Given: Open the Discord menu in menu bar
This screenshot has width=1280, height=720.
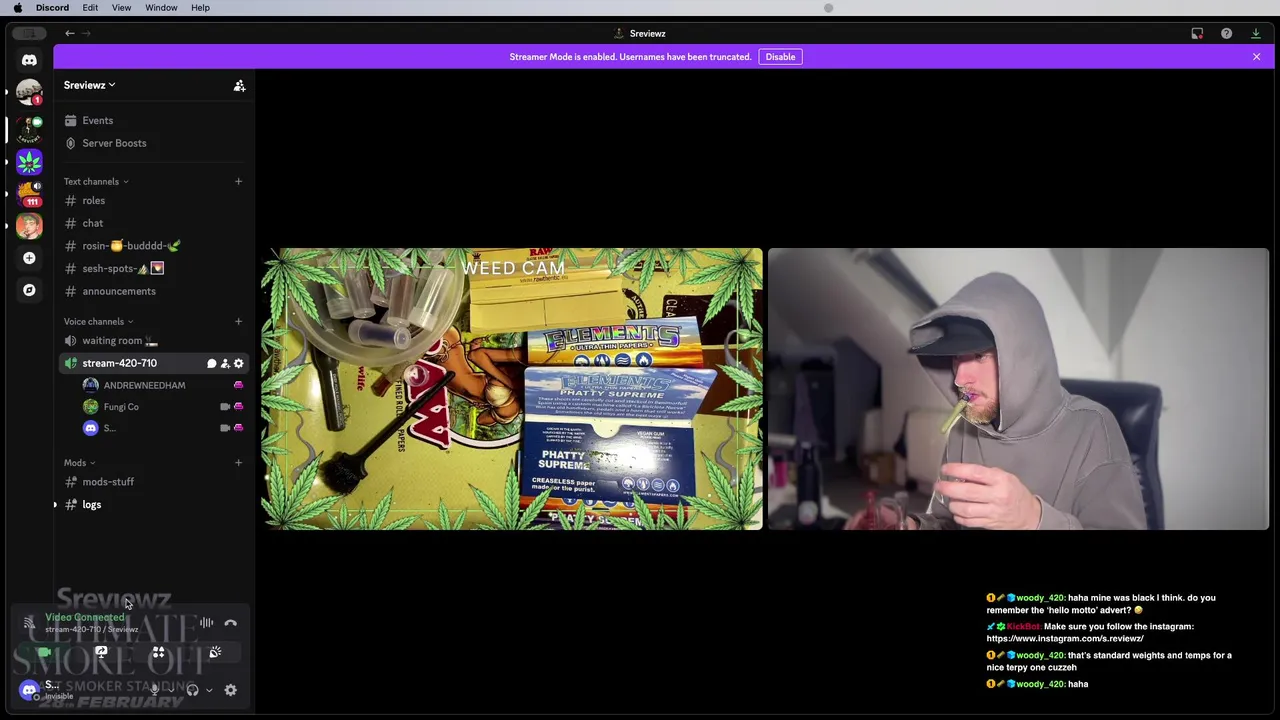Looking at the screenshot, I should click(52, 8).
